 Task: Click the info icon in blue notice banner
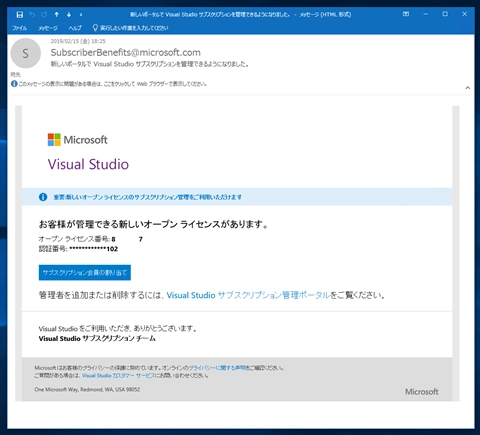(43, 197)
